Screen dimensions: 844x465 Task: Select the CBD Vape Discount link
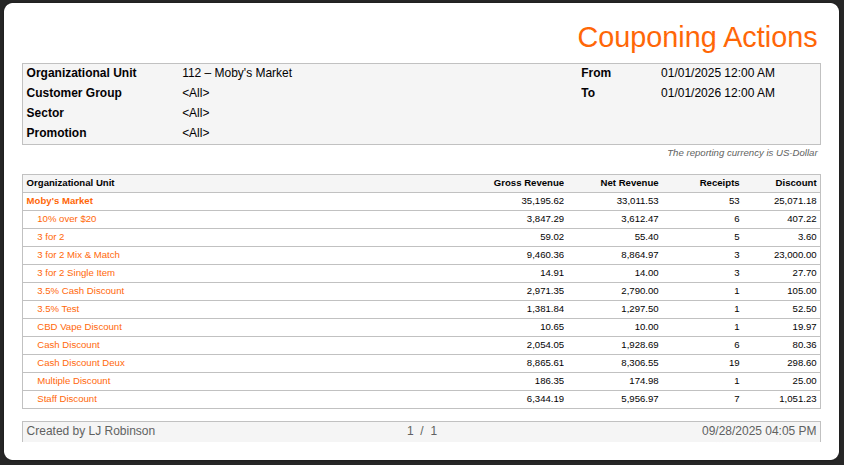[x=79, y=327]
